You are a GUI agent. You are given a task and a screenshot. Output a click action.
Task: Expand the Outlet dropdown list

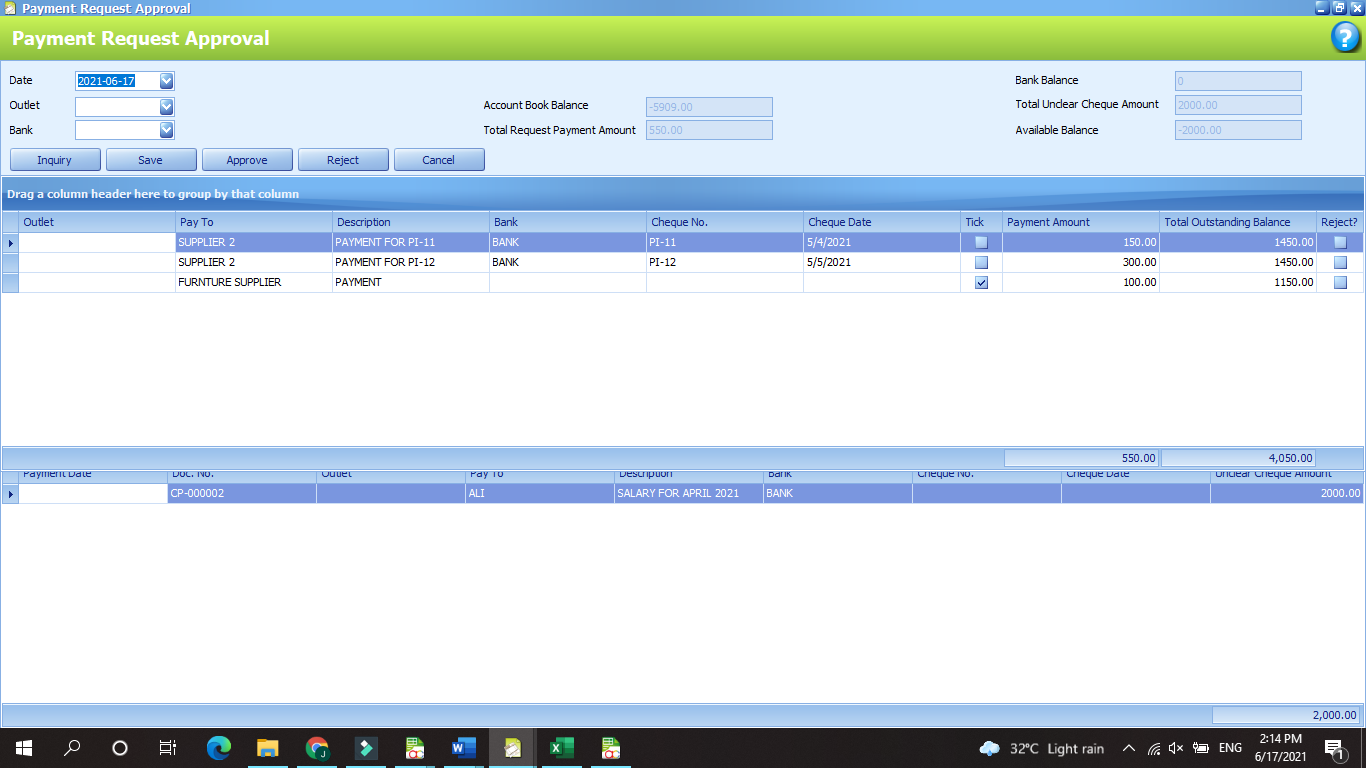click(x=166, y=106)
